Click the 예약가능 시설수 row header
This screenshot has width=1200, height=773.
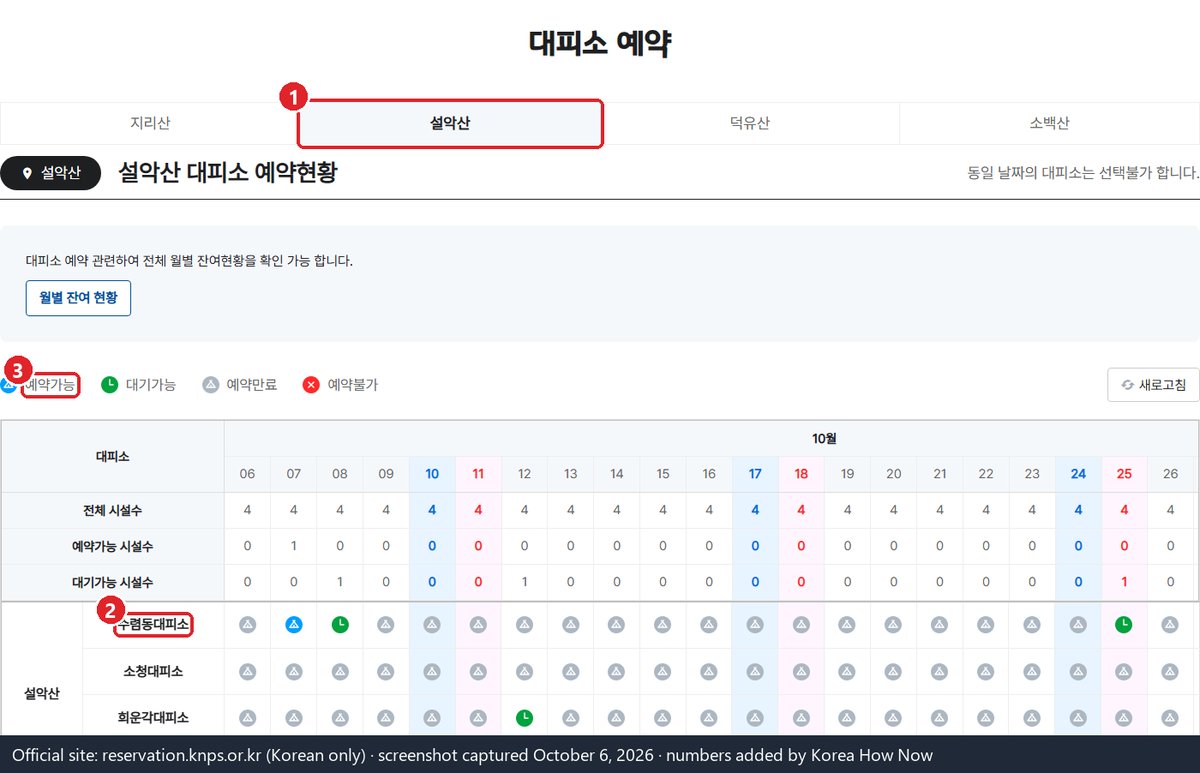(112, 546)
